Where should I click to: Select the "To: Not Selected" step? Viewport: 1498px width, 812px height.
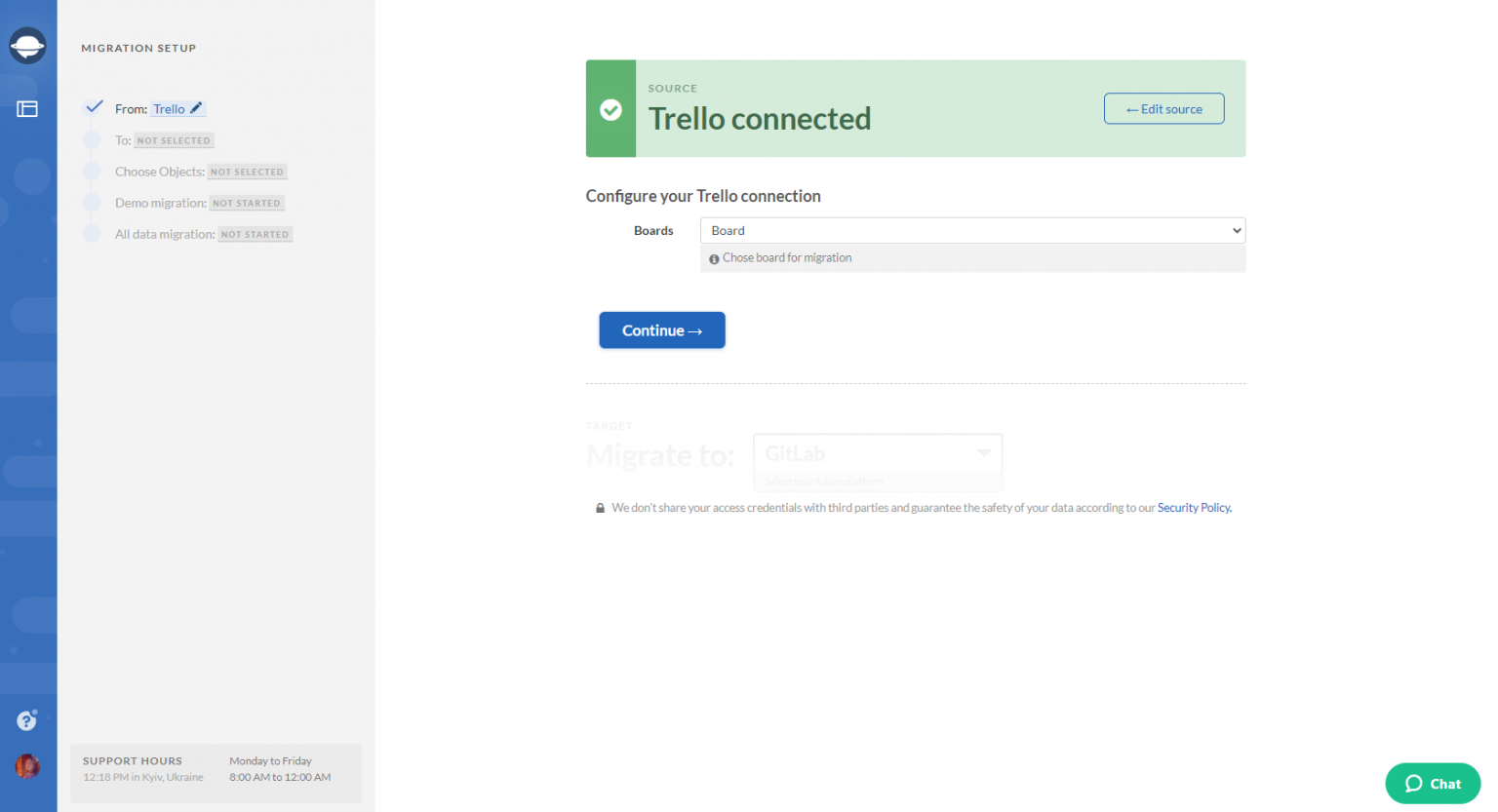tap(164, 140)
